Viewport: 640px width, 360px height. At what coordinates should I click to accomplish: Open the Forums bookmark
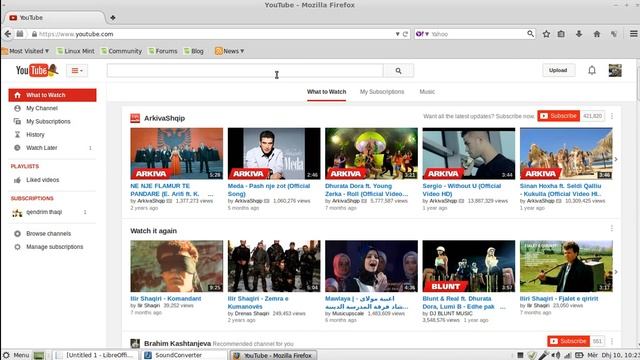[163, 51]
